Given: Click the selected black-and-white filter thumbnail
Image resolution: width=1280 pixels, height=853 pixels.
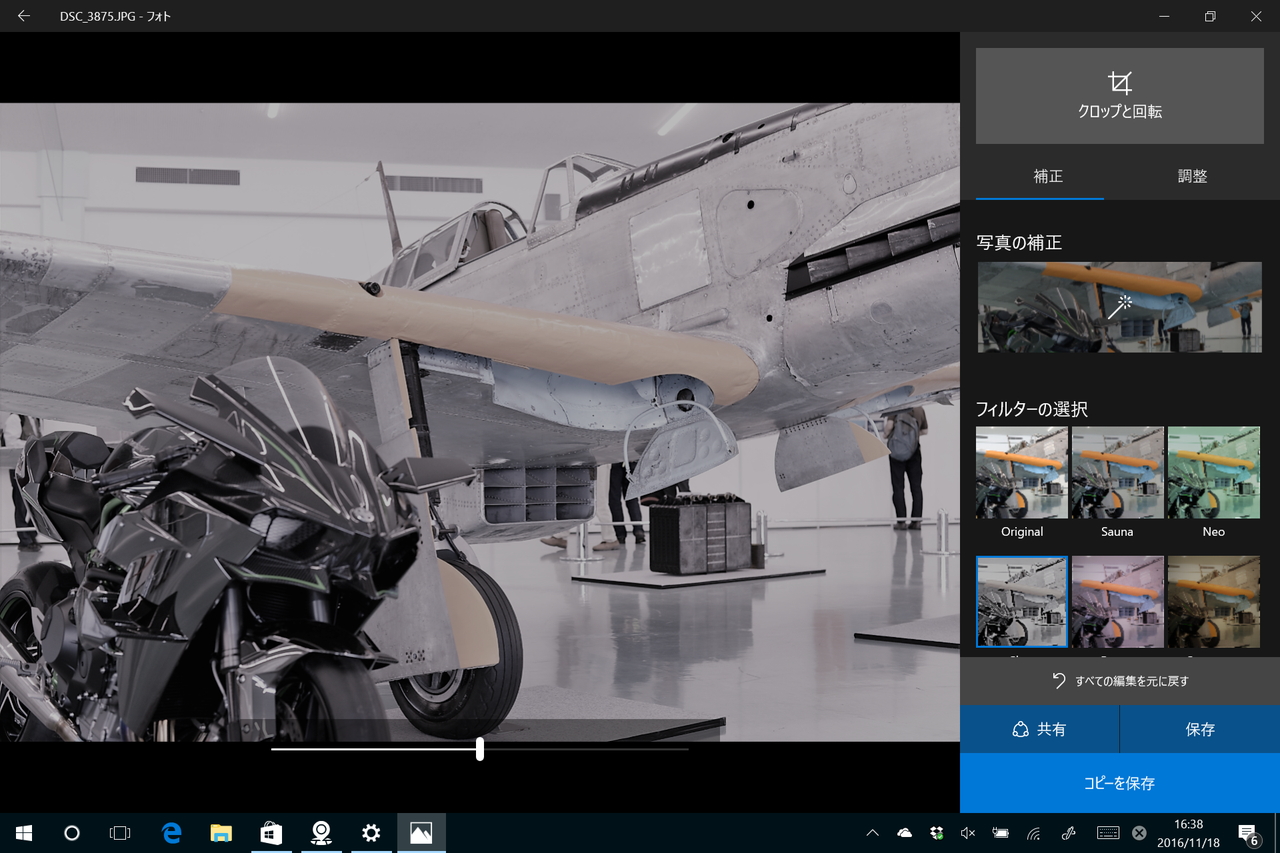Looking at the screenshot, I should point(1022,602).
